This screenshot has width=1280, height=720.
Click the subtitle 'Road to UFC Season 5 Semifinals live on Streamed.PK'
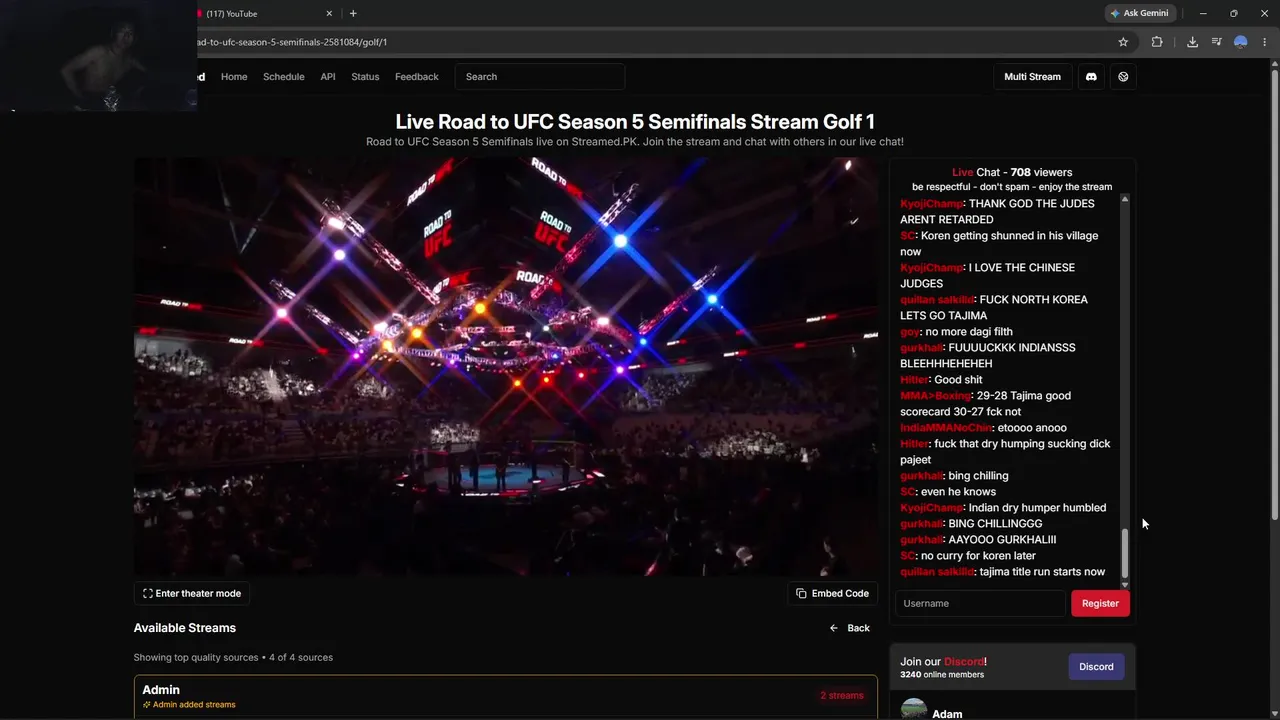point(501,142)
